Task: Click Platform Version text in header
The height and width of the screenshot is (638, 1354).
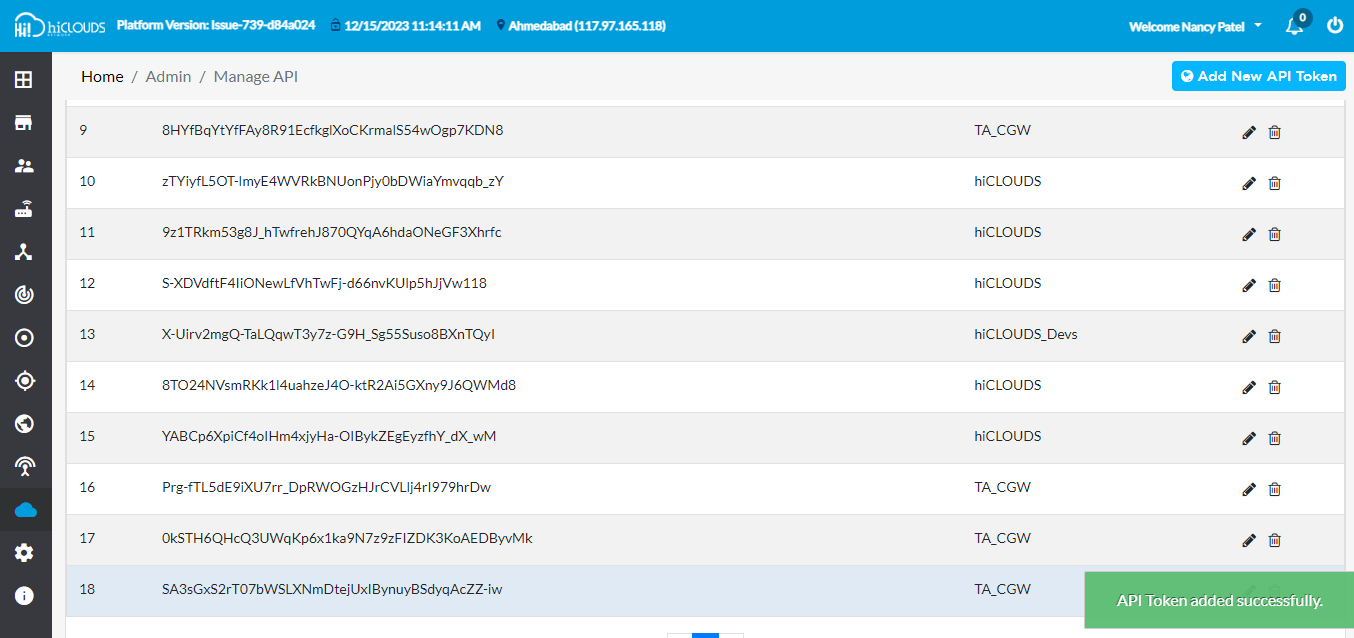Action: tap(216, 25)
